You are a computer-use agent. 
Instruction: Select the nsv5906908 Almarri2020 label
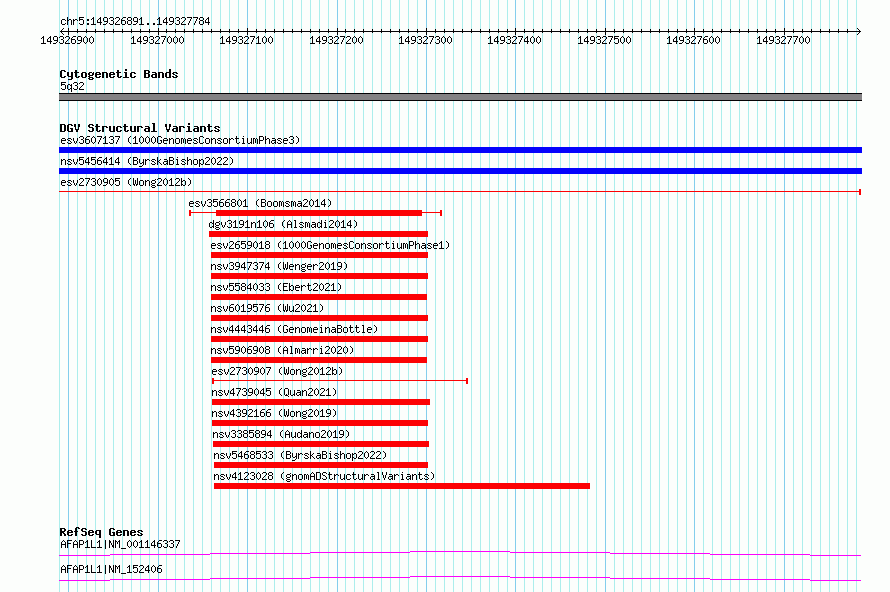(282, 350)
